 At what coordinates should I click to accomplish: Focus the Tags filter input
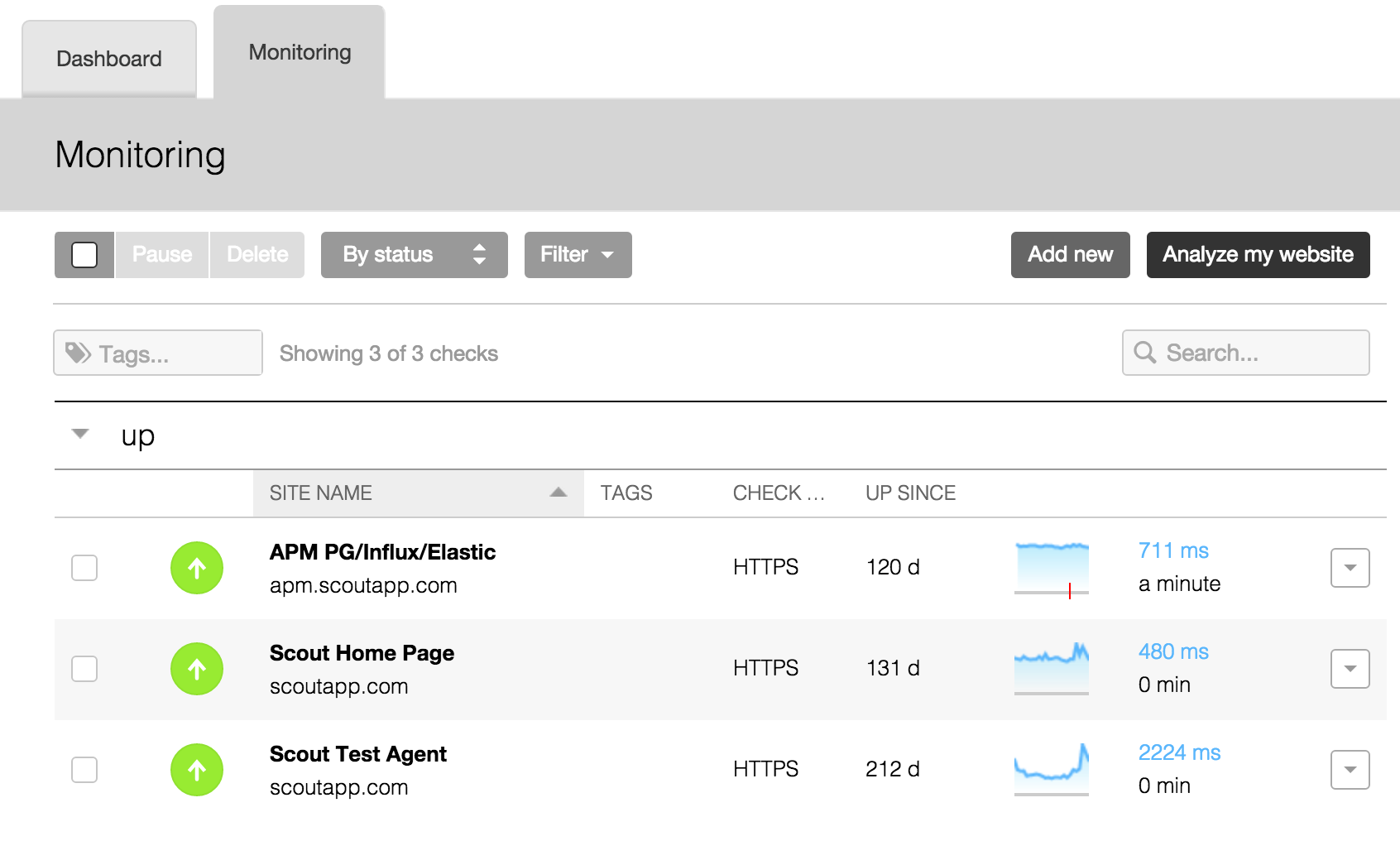coord(158,353)
